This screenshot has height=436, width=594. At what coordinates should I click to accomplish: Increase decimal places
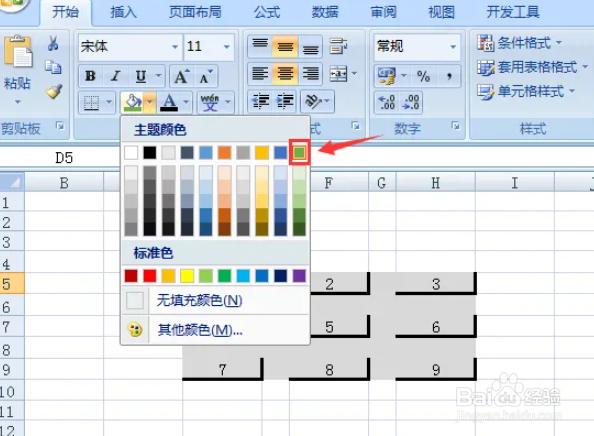pyautogui.click(x=387, y=102)
